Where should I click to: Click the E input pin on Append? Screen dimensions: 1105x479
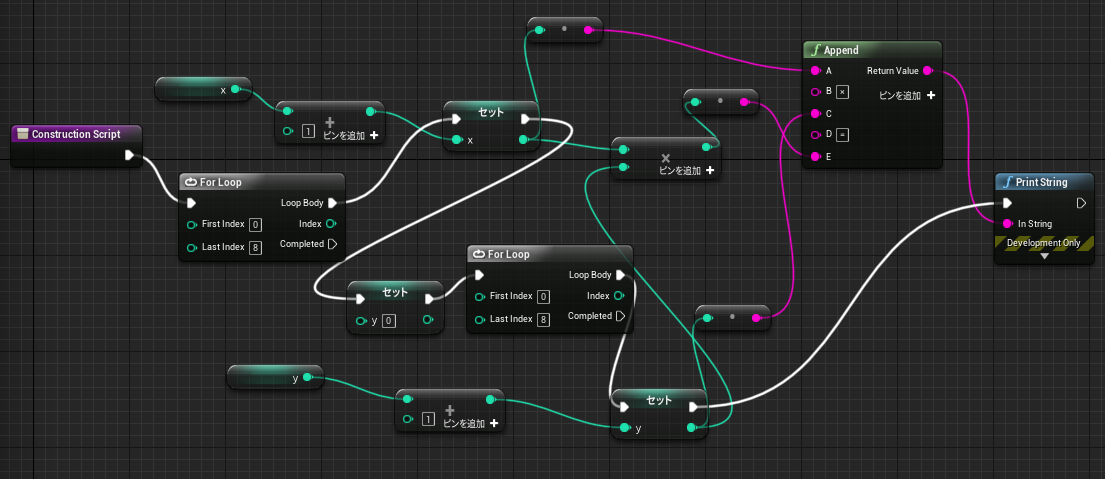tap(815, 156)
